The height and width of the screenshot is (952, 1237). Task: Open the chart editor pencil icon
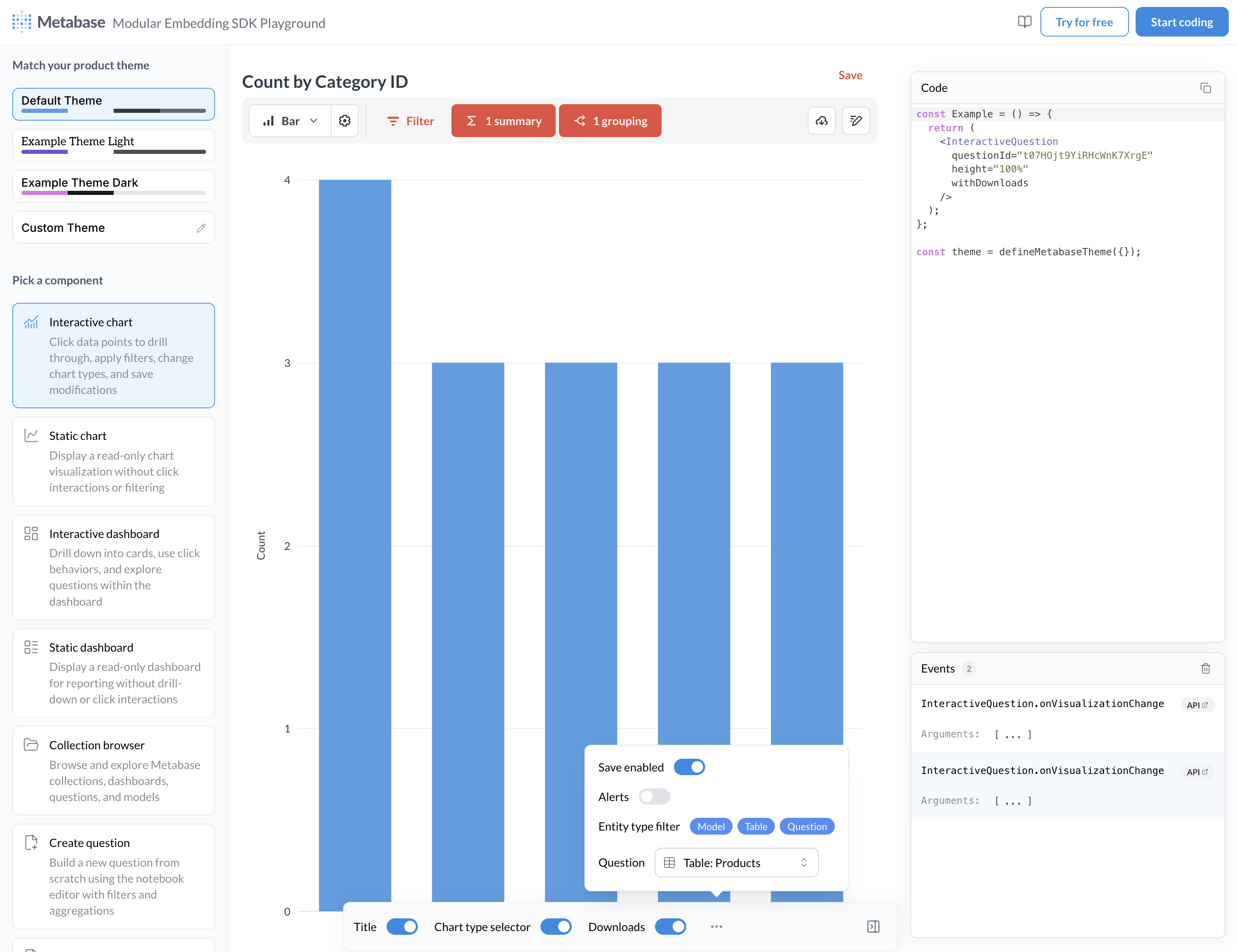pos(856,121)
